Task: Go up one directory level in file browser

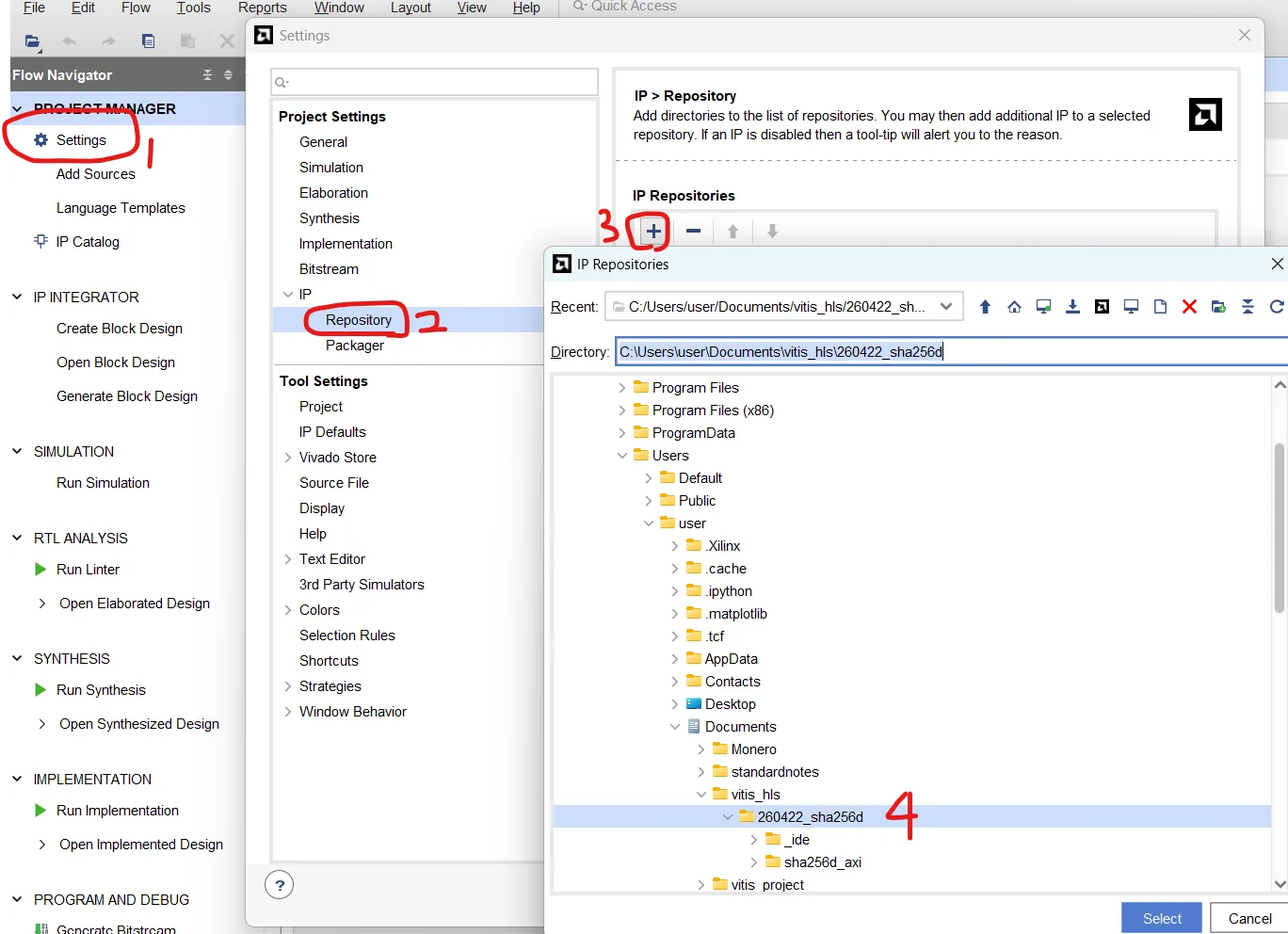Action: pyautogui.click(x=985, y=307)
